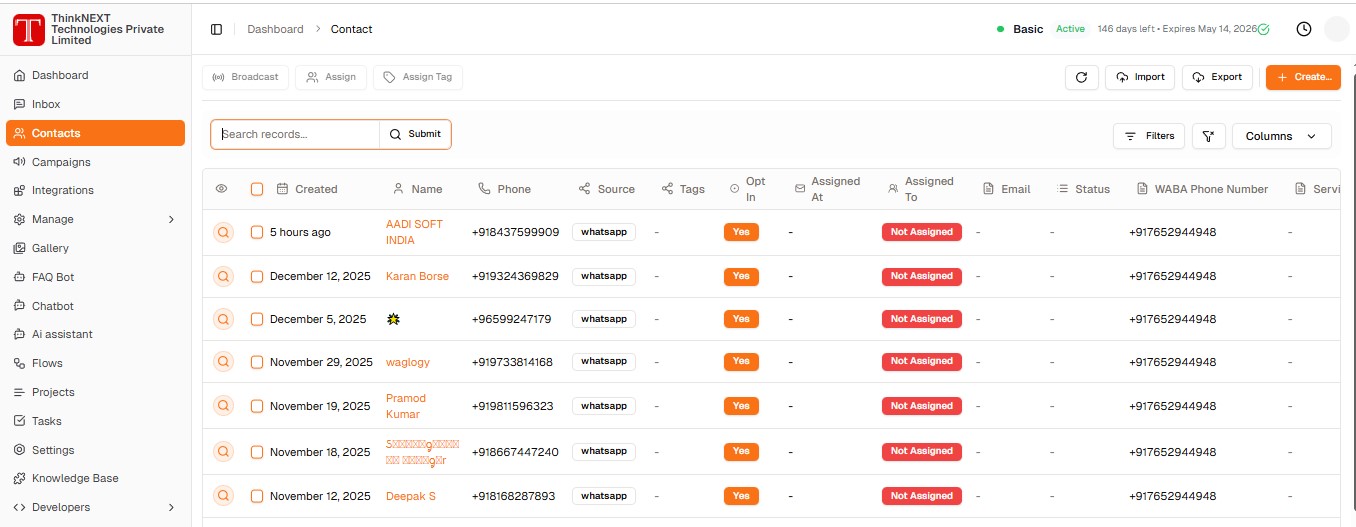Screen dimensions: 1356x527
Task: Click the refresh icon button
Action: point(1081,77)
